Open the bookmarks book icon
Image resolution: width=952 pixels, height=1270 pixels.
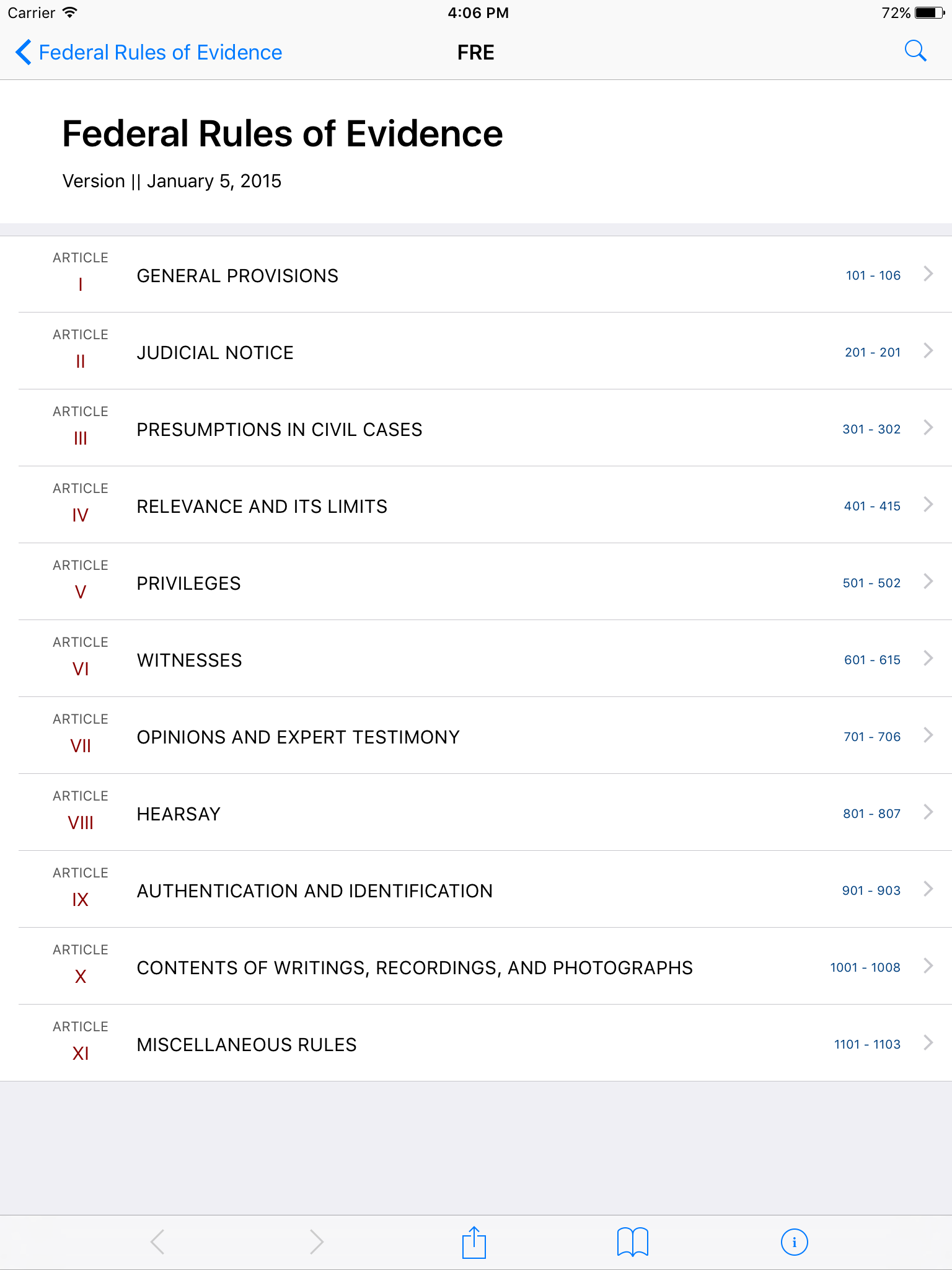[633, 1242]
